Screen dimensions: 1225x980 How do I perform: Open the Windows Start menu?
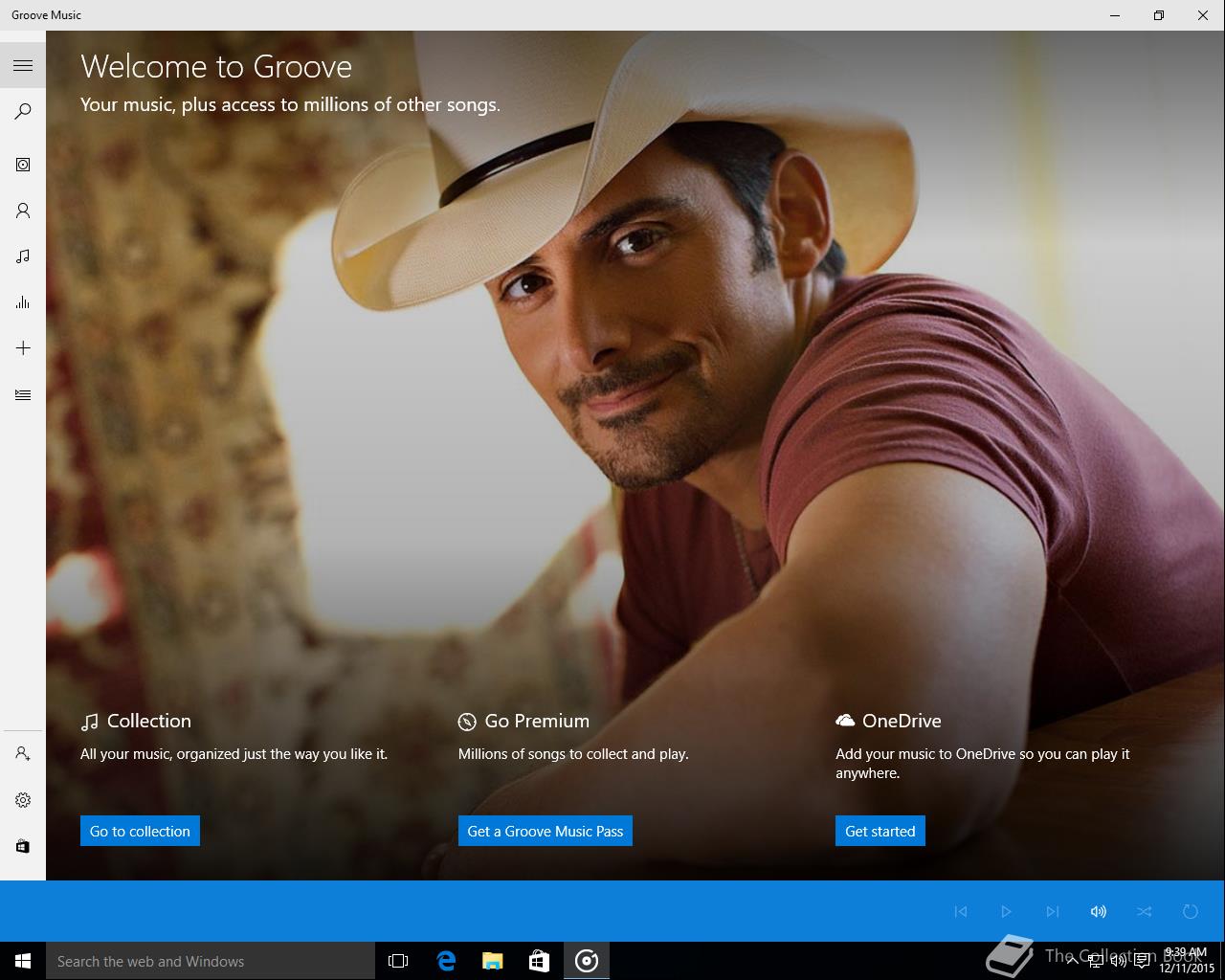(23, 961)
